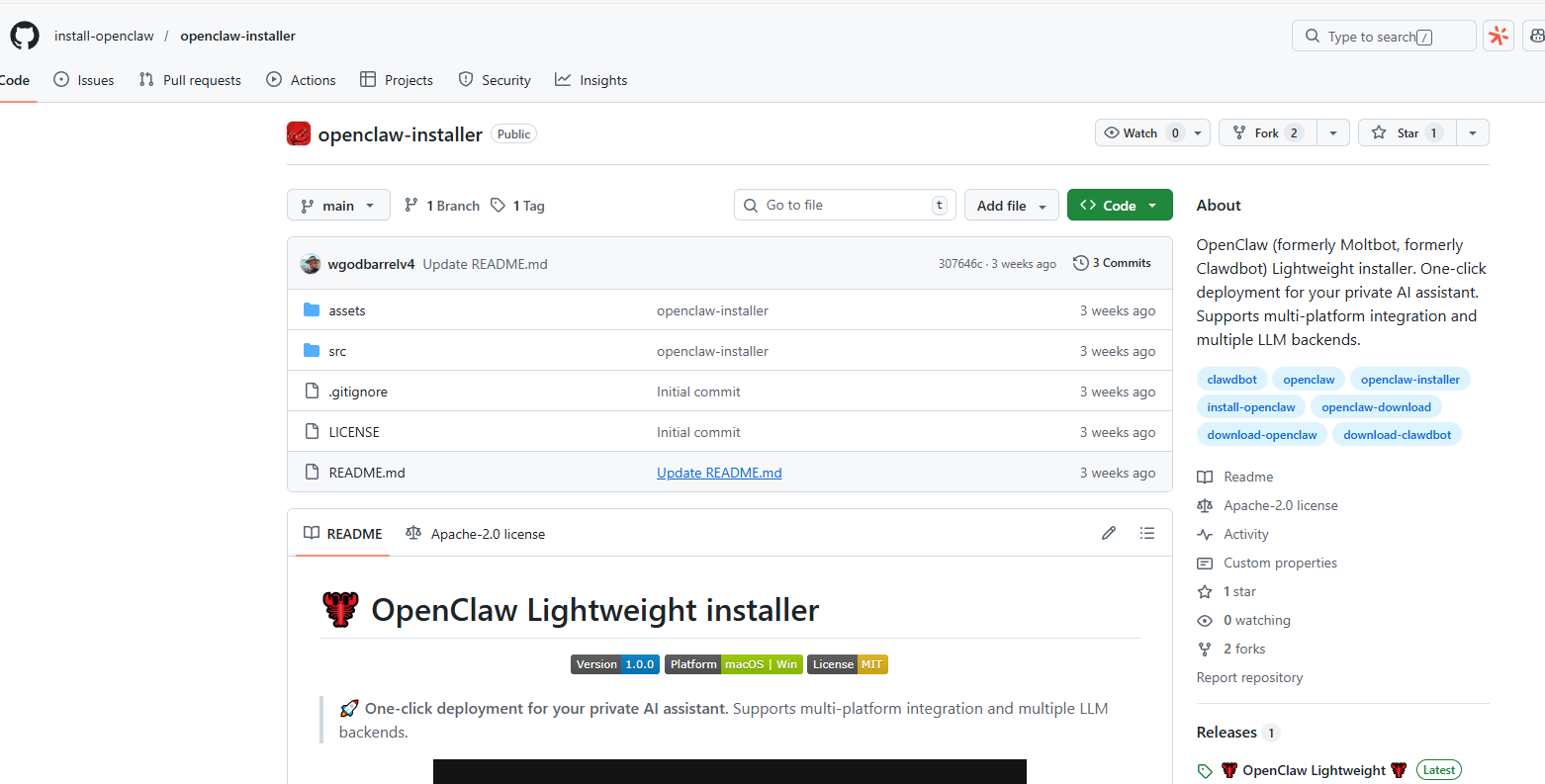Open the README outline list icon
1545x784 pixels.
tap(1147, 534)
